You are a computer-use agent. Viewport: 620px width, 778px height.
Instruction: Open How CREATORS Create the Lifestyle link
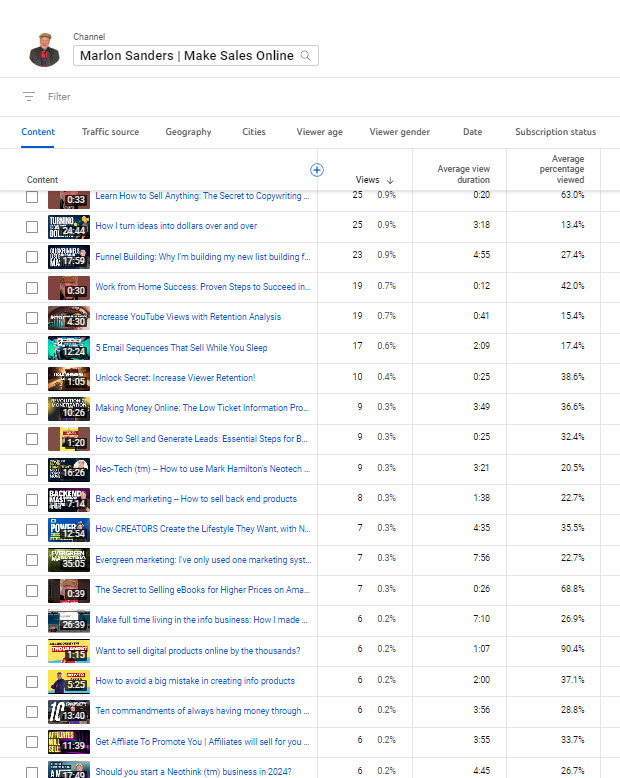pyautogui.click(x=203, y=529)
